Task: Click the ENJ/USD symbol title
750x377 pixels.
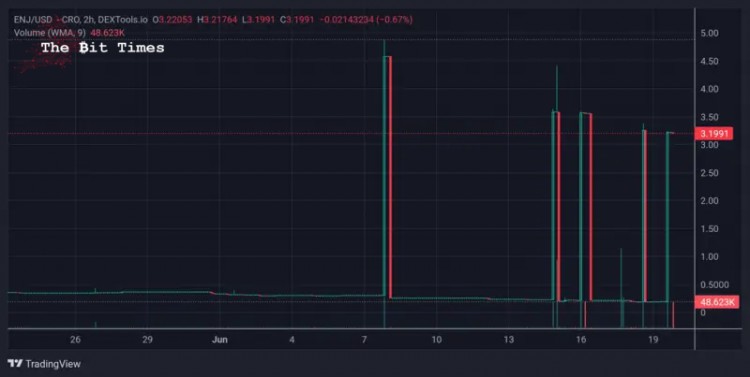Action: coord(33,20)
